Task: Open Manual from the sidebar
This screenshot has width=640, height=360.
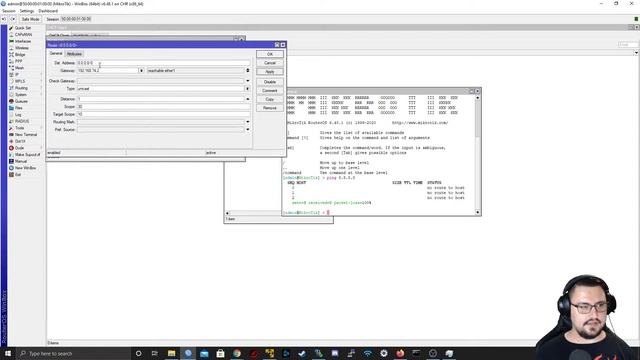Action: (x=22, y=161)
